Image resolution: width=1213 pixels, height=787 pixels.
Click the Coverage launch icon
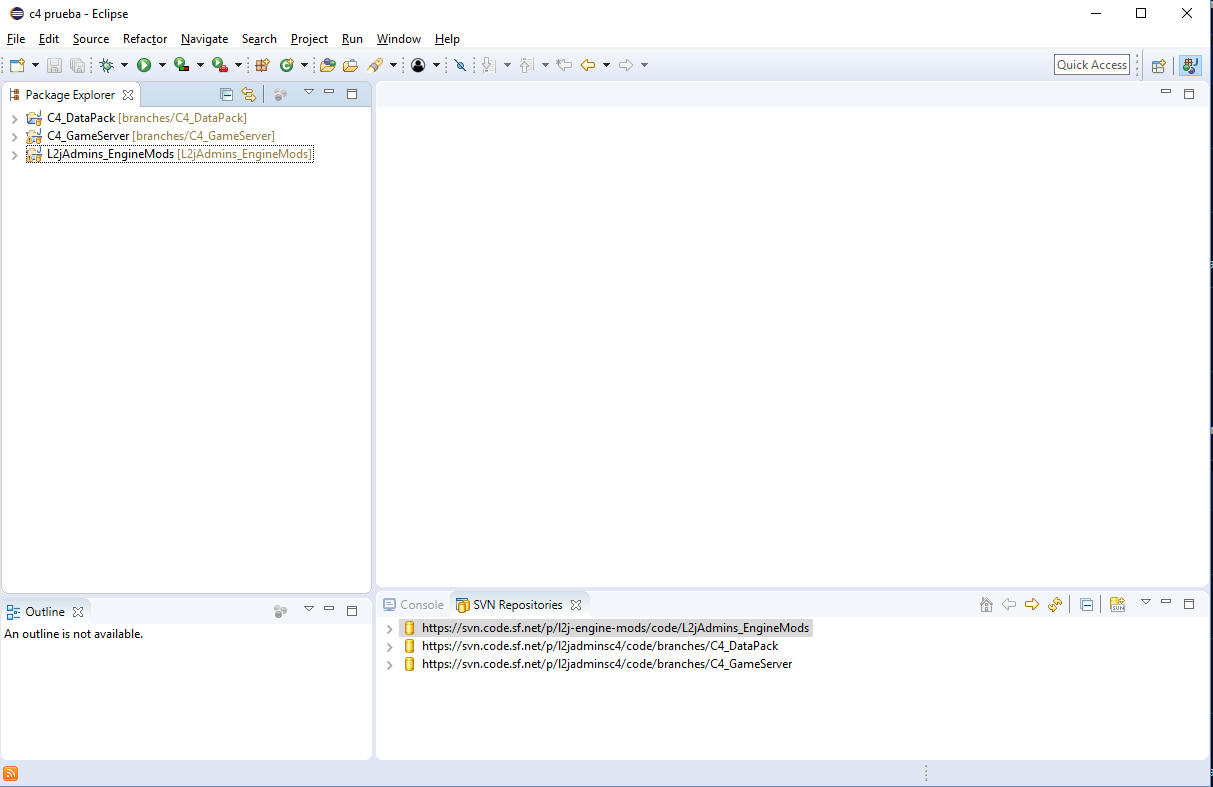(x=181, y=65)
